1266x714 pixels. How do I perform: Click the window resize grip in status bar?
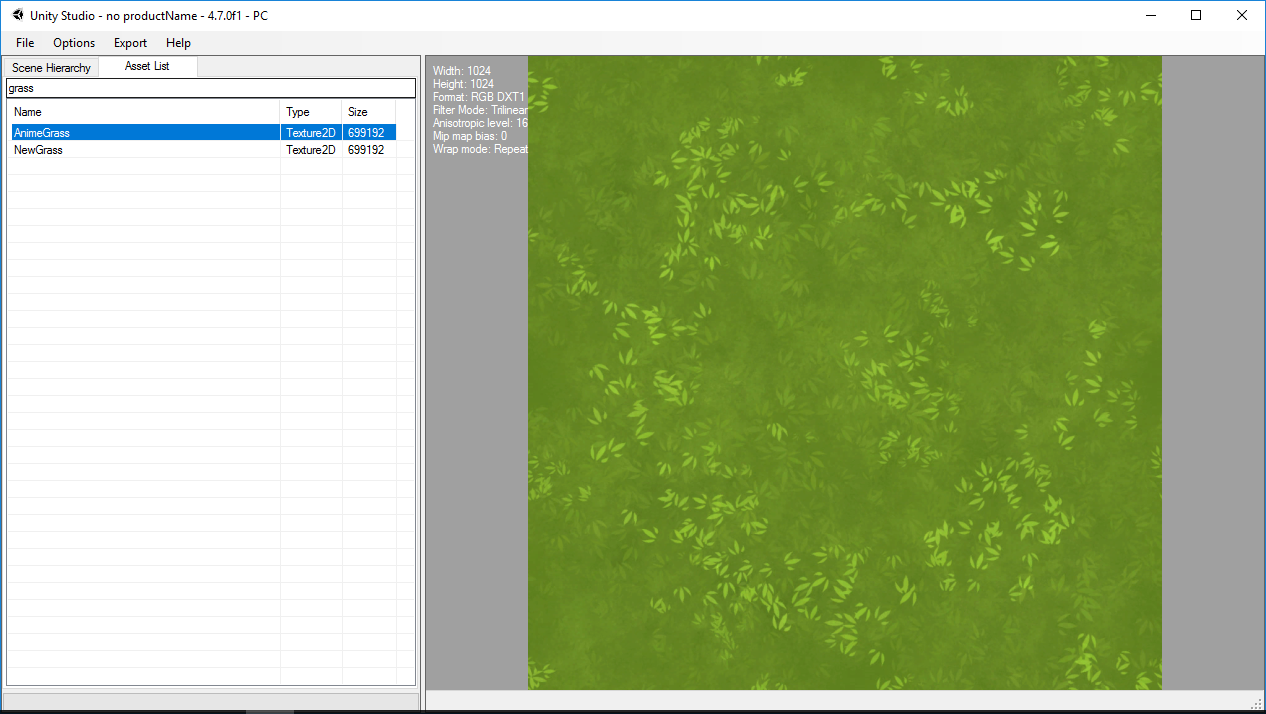(x=1256, y=703)
